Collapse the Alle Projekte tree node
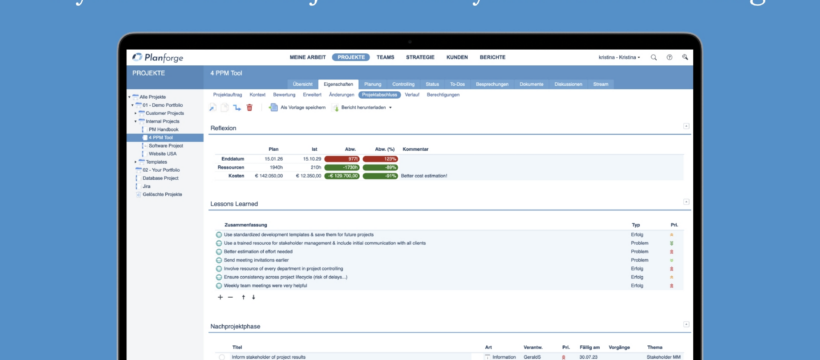 coord(129,97)
